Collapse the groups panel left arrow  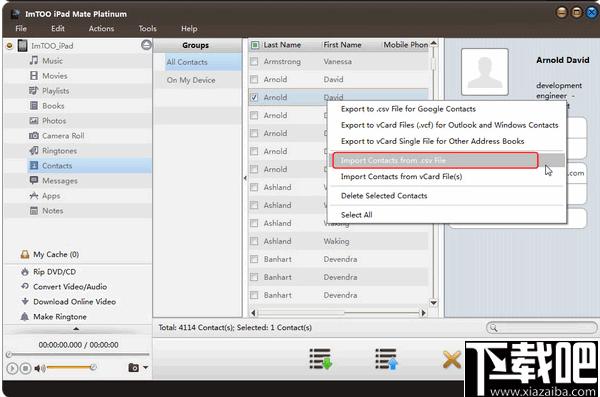click(245, 178)
